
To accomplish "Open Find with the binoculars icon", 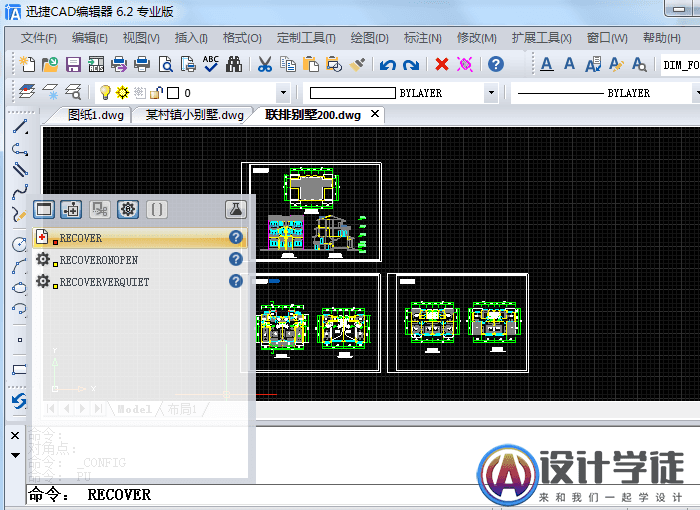I will tap(233, 64).
